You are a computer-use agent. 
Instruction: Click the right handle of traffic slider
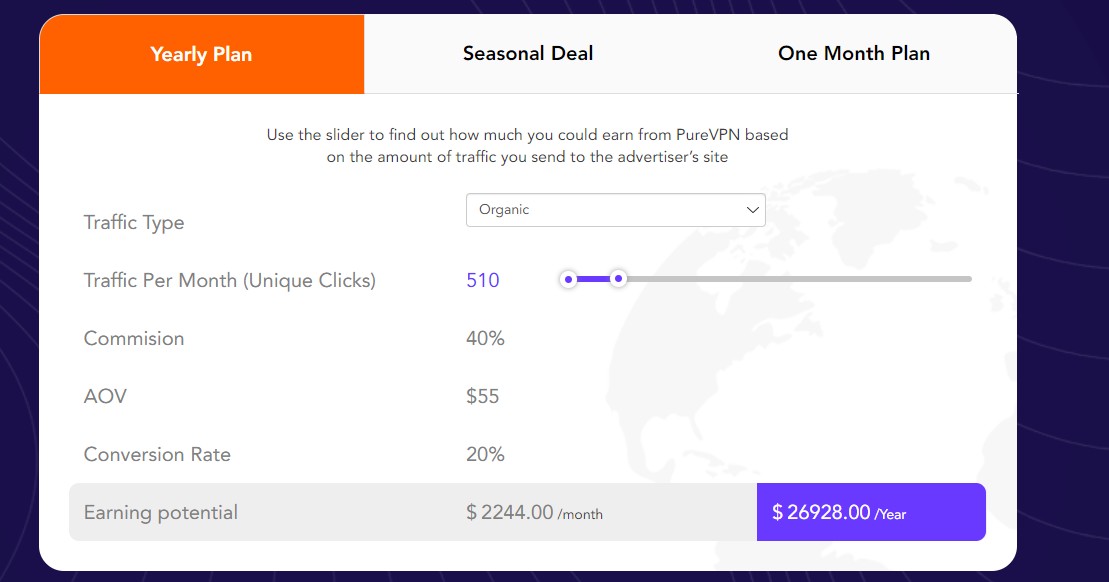click(x=618, y=279)
